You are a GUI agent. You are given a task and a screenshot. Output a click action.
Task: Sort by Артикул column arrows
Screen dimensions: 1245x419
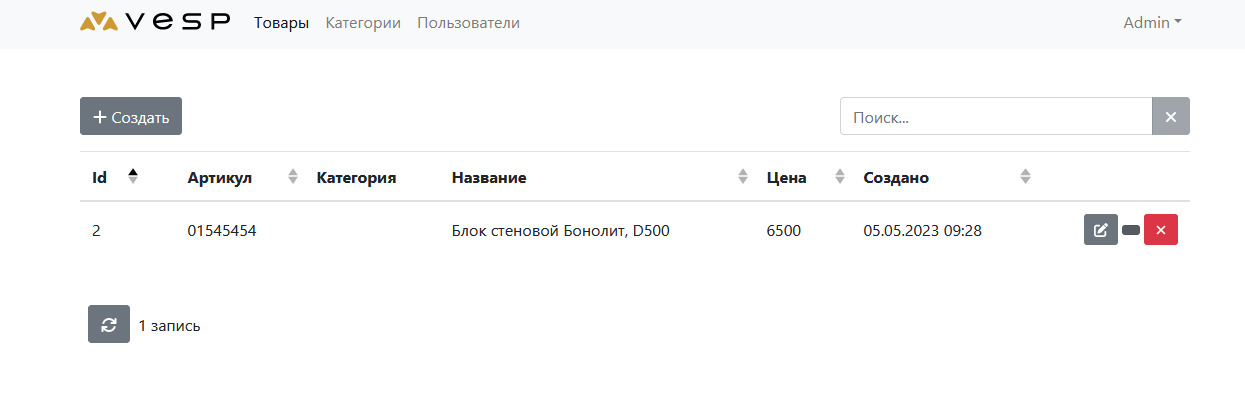coord(293,176)
